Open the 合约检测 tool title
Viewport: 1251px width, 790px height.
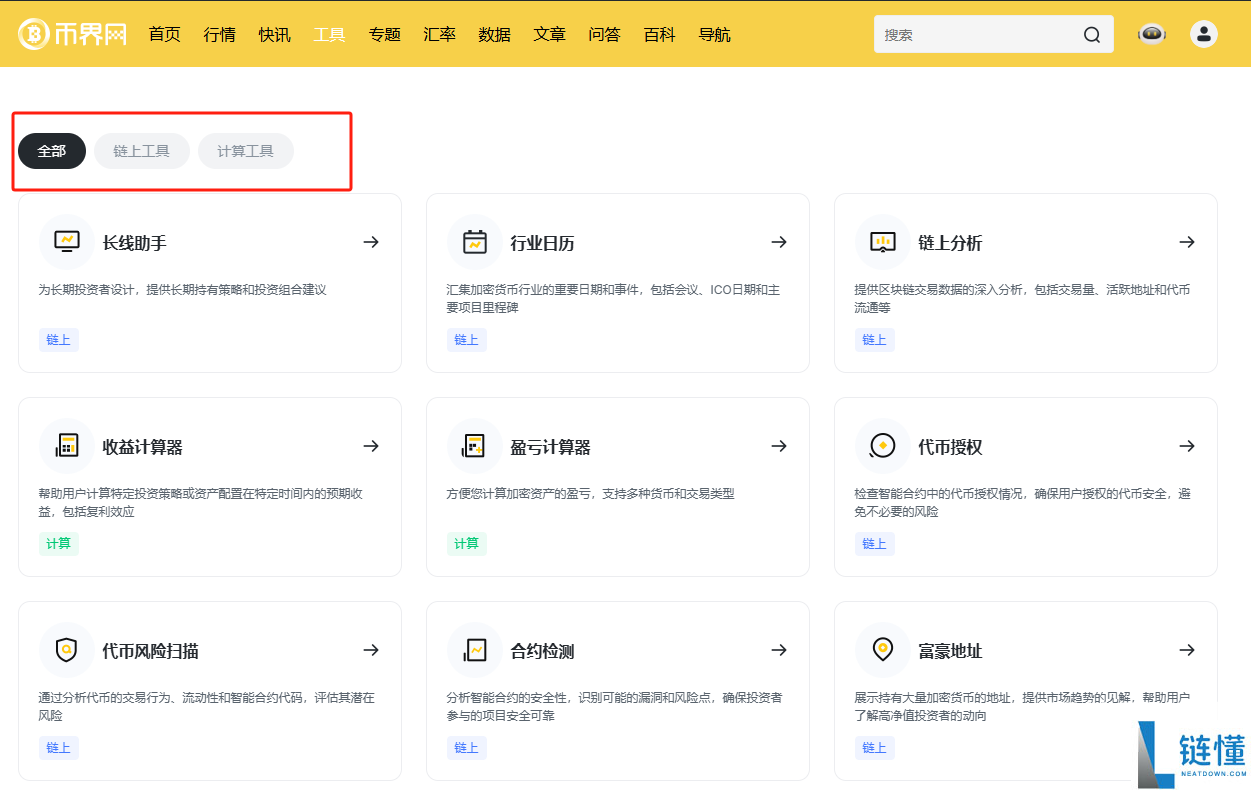point(543,651)
